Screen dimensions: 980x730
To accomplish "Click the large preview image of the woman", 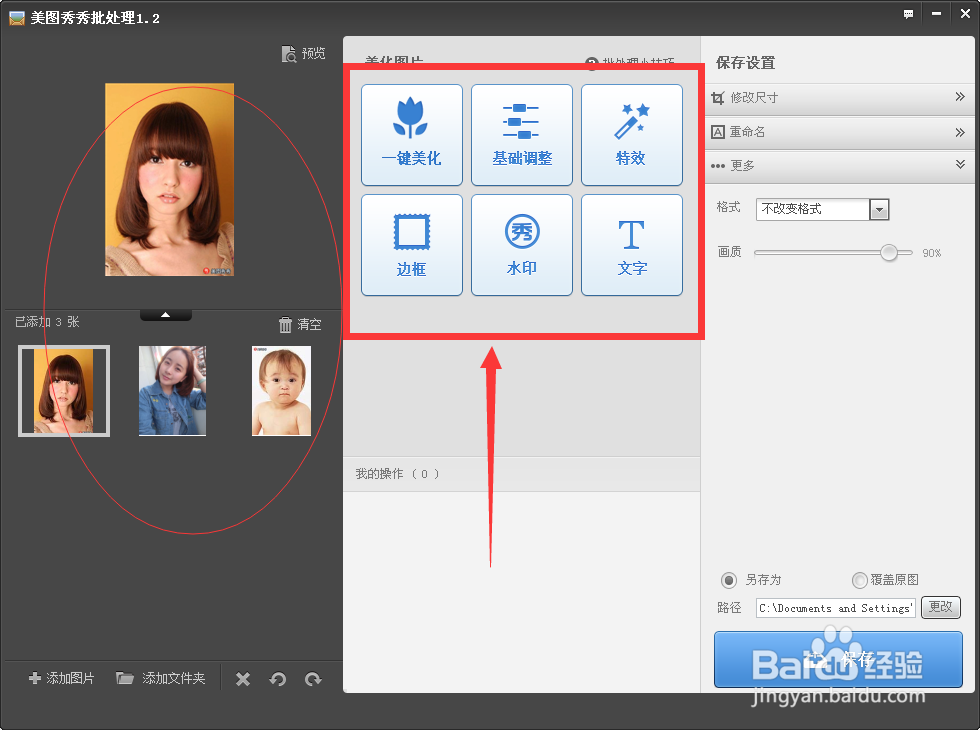I will (169, 179).
